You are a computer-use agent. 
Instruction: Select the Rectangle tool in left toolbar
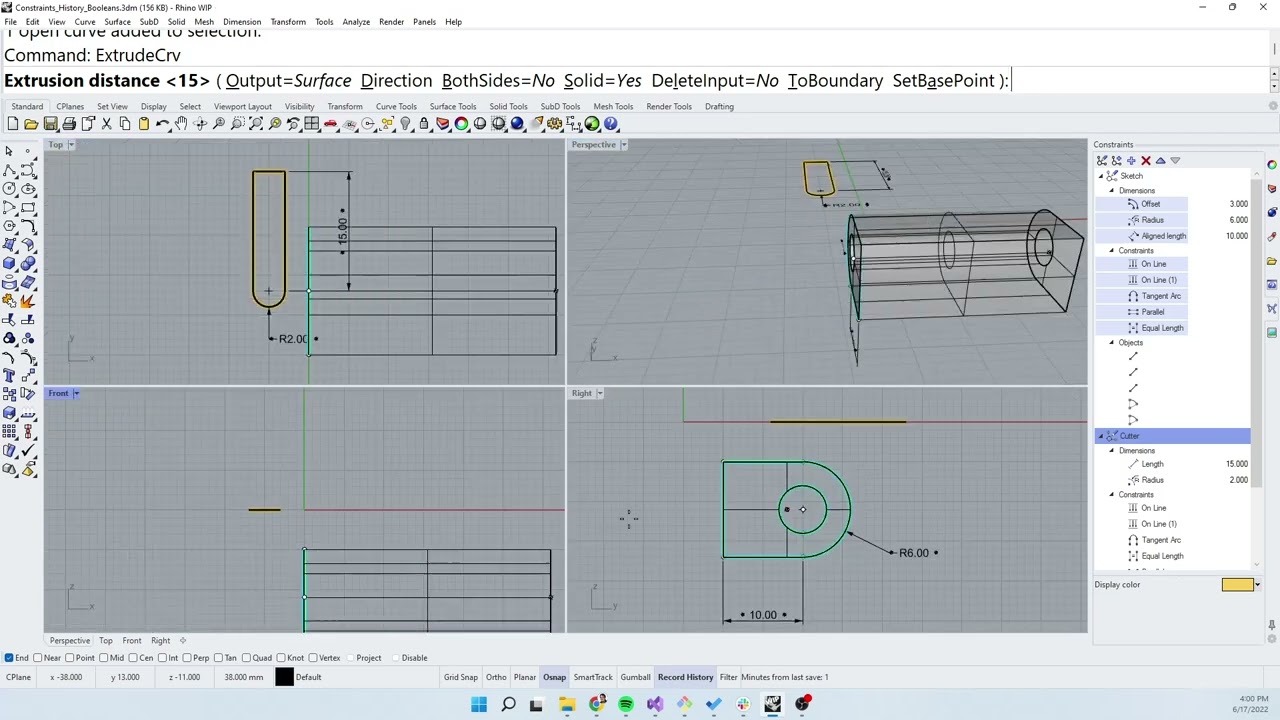[x=28, y=207]
